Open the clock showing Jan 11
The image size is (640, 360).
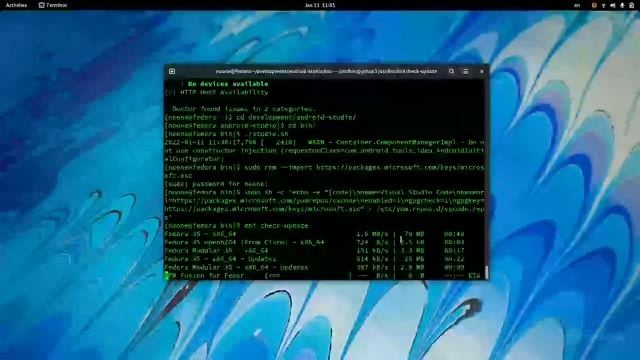(320, 5)
